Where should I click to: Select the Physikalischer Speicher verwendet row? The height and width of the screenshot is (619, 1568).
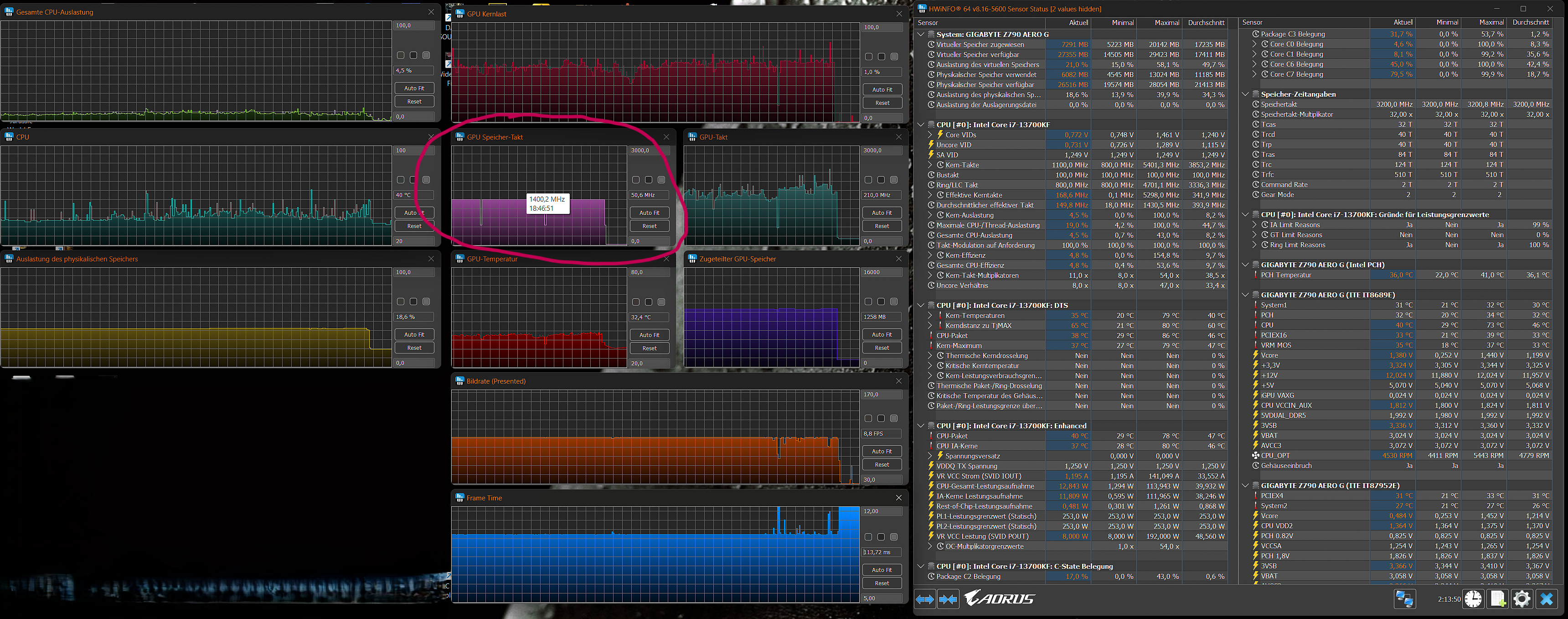coord(1076,75)
